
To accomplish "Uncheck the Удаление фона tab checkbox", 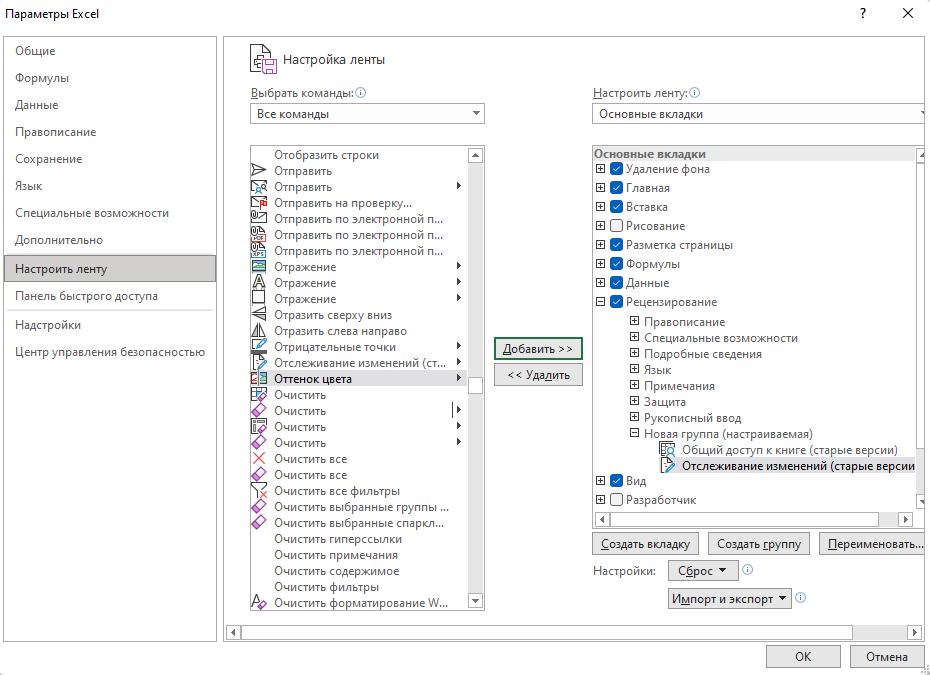I will point(616,169).
